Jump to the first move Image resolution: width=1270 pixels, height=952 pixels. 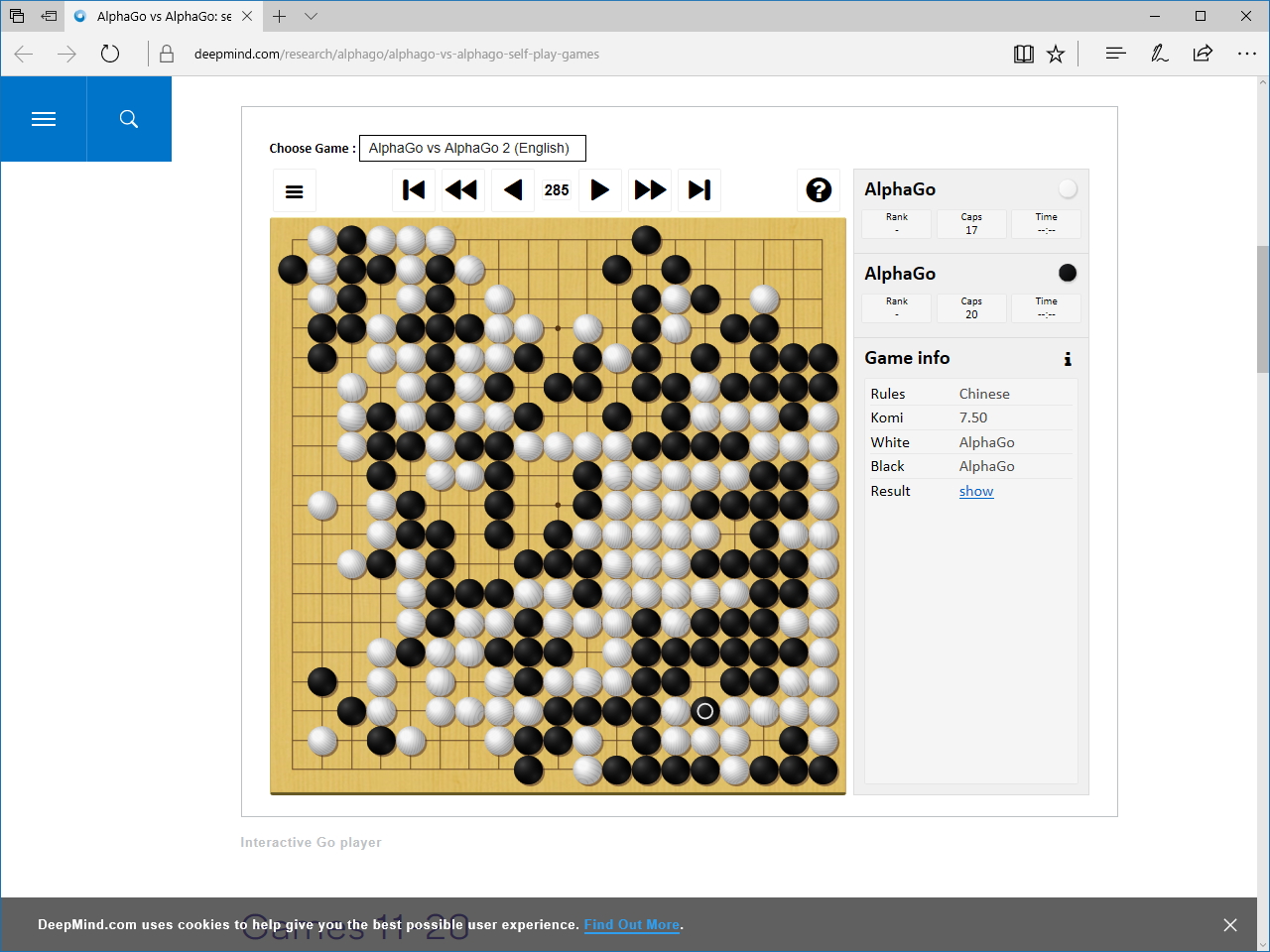point(414,189)
